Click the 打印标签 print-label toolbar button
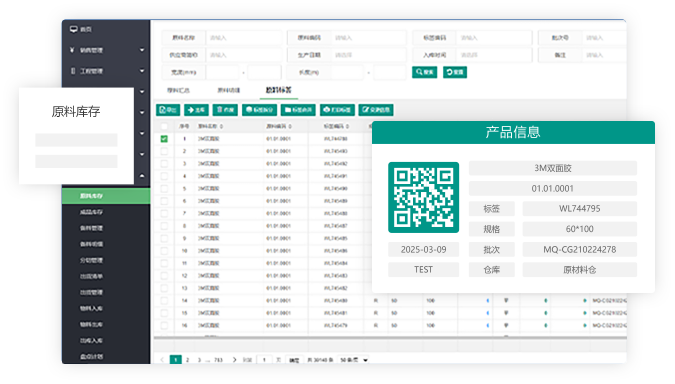 tap(337, 110)
